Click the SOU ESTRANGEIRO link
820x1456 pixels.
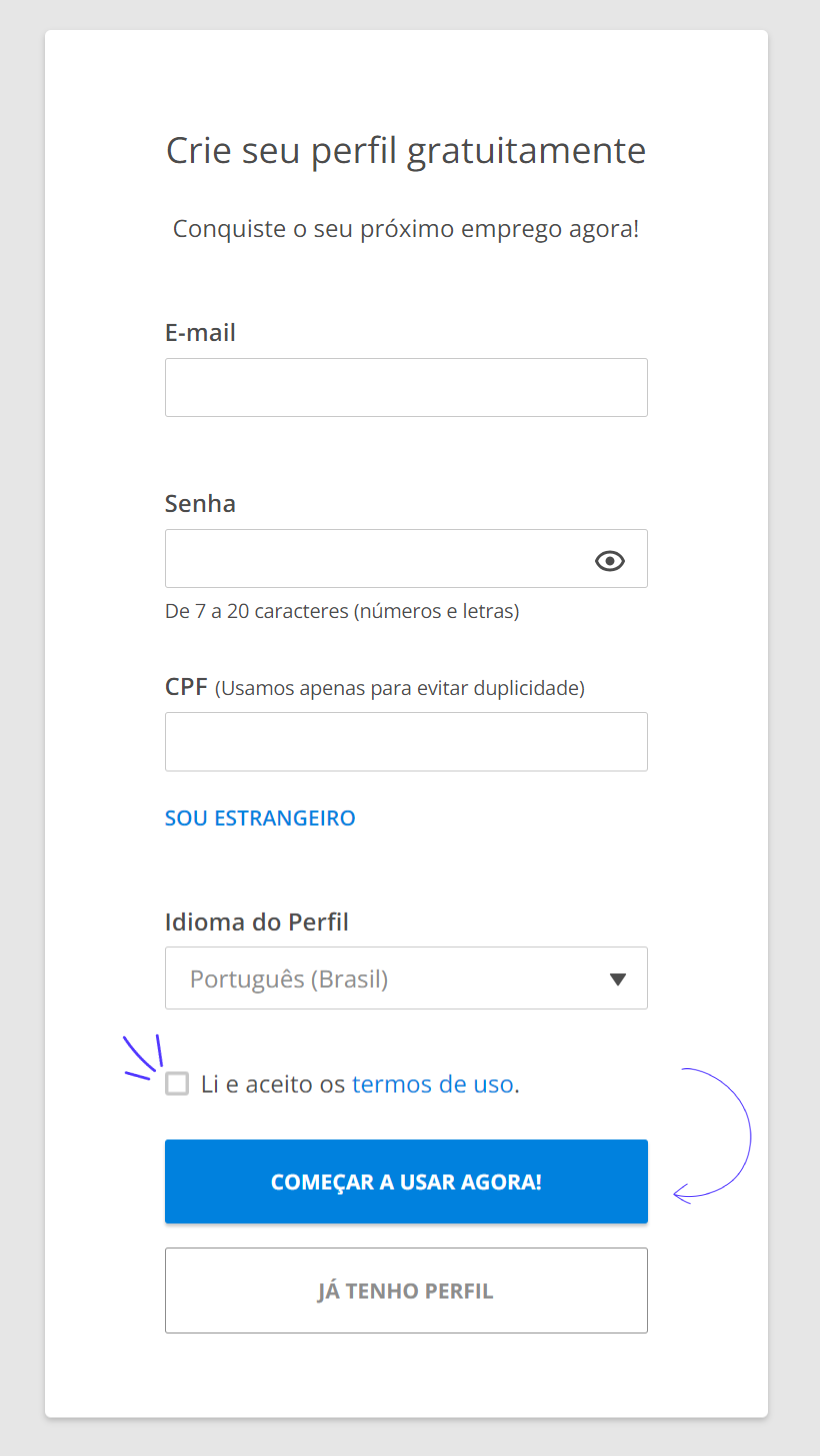260,818
